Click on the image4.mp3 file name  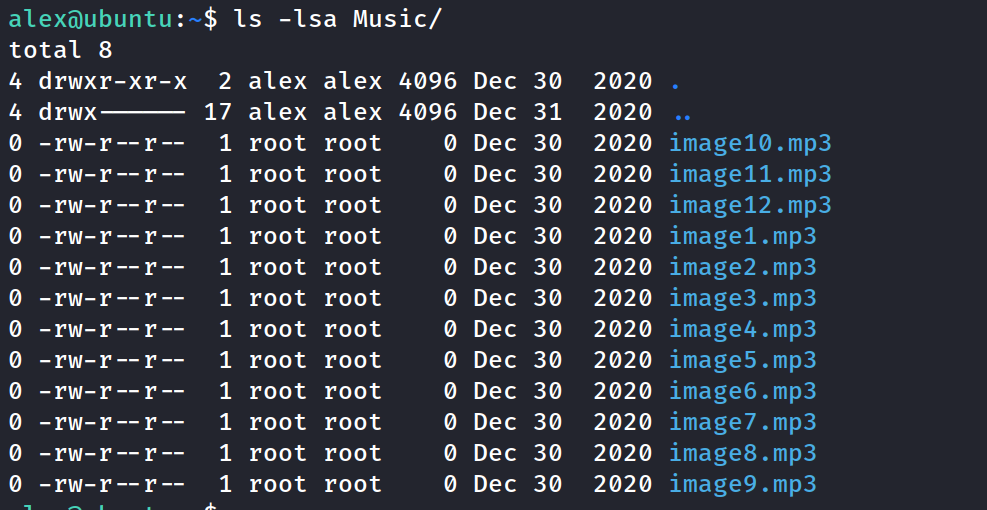point(742,329)
